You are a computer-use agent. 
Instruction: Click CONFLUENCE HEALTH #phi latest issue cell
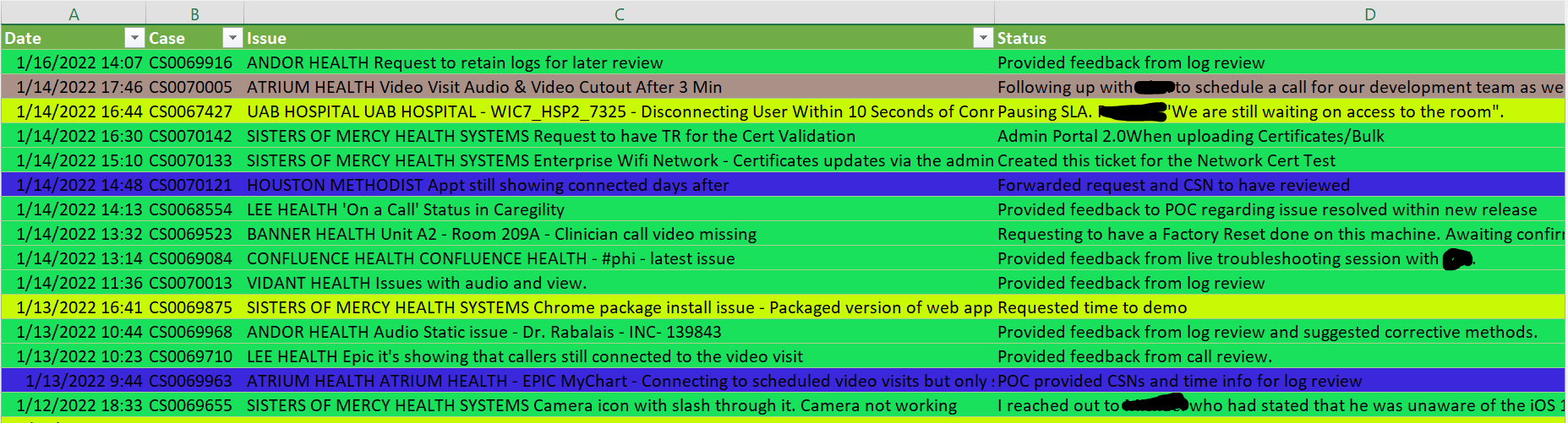619,258
